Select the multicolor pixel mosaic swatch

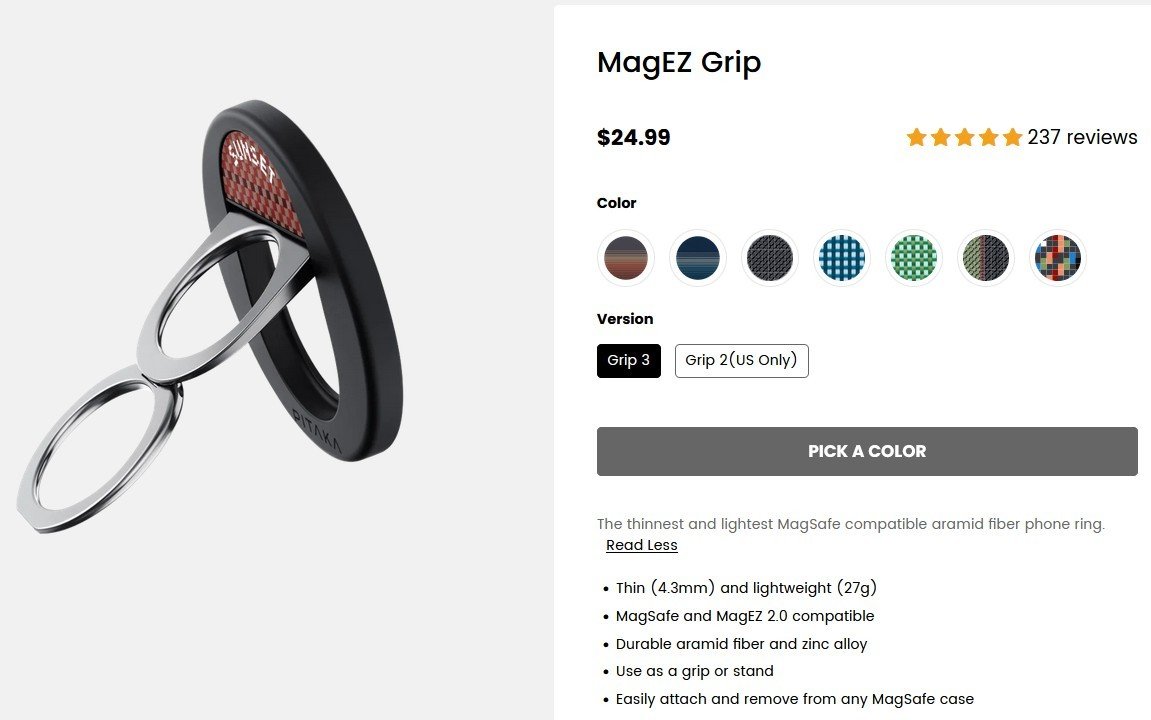[x=1057, y=258]
